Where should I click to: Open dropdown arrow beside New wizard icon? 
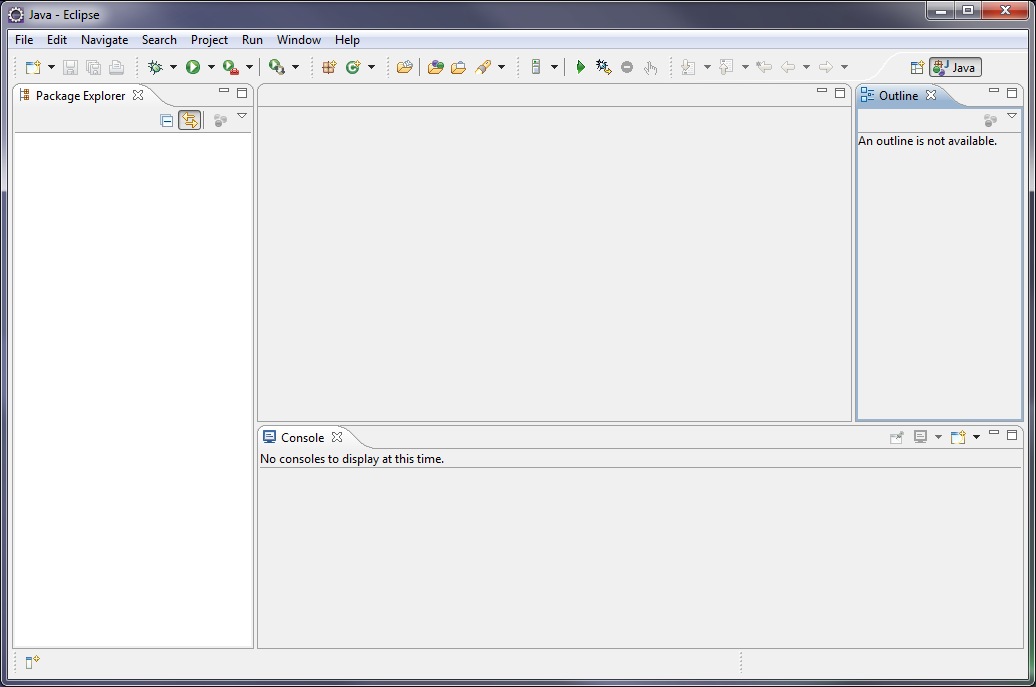(x=51, y=67)
